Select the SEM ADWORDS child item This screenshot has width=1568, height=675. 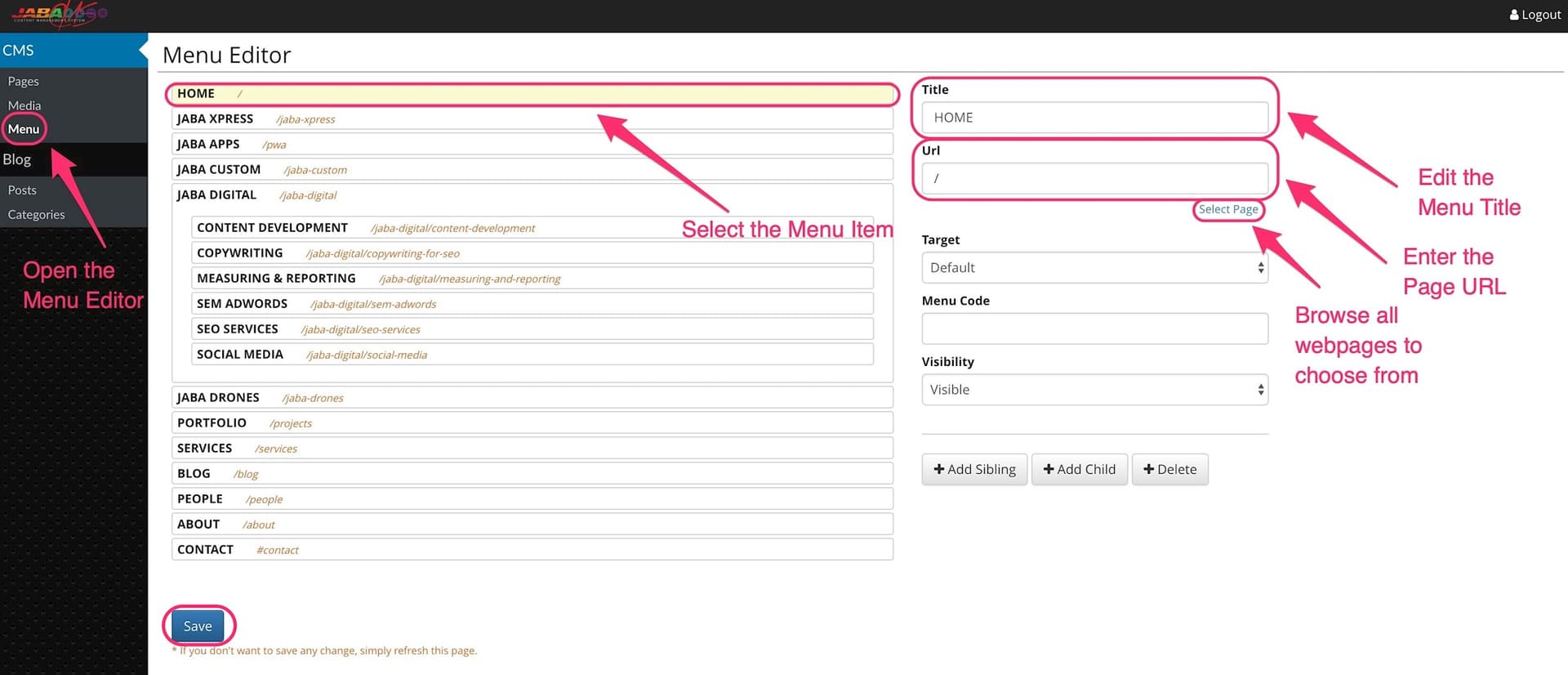pos(532,304)
